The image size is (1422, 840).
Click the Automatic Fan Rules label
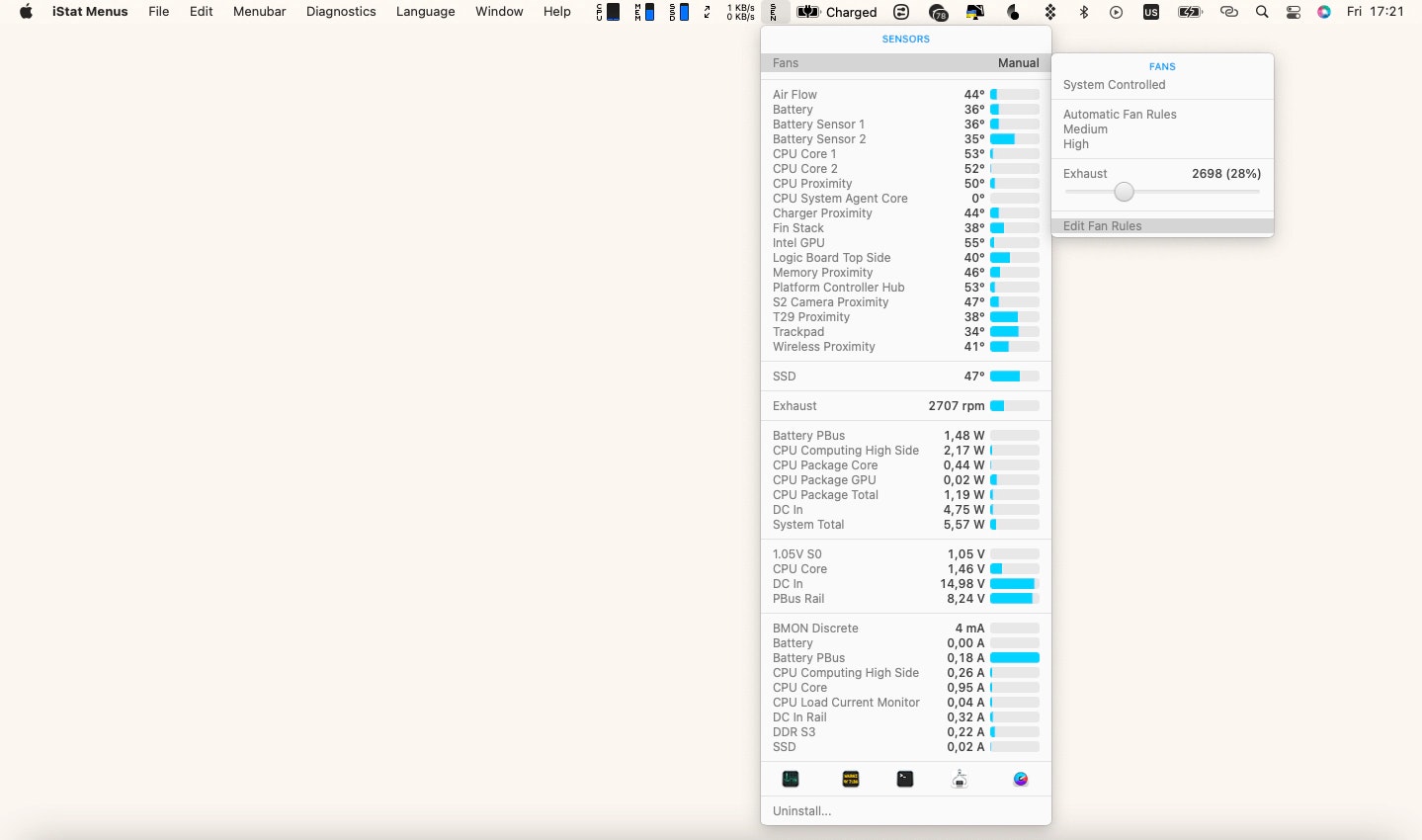1120,115
